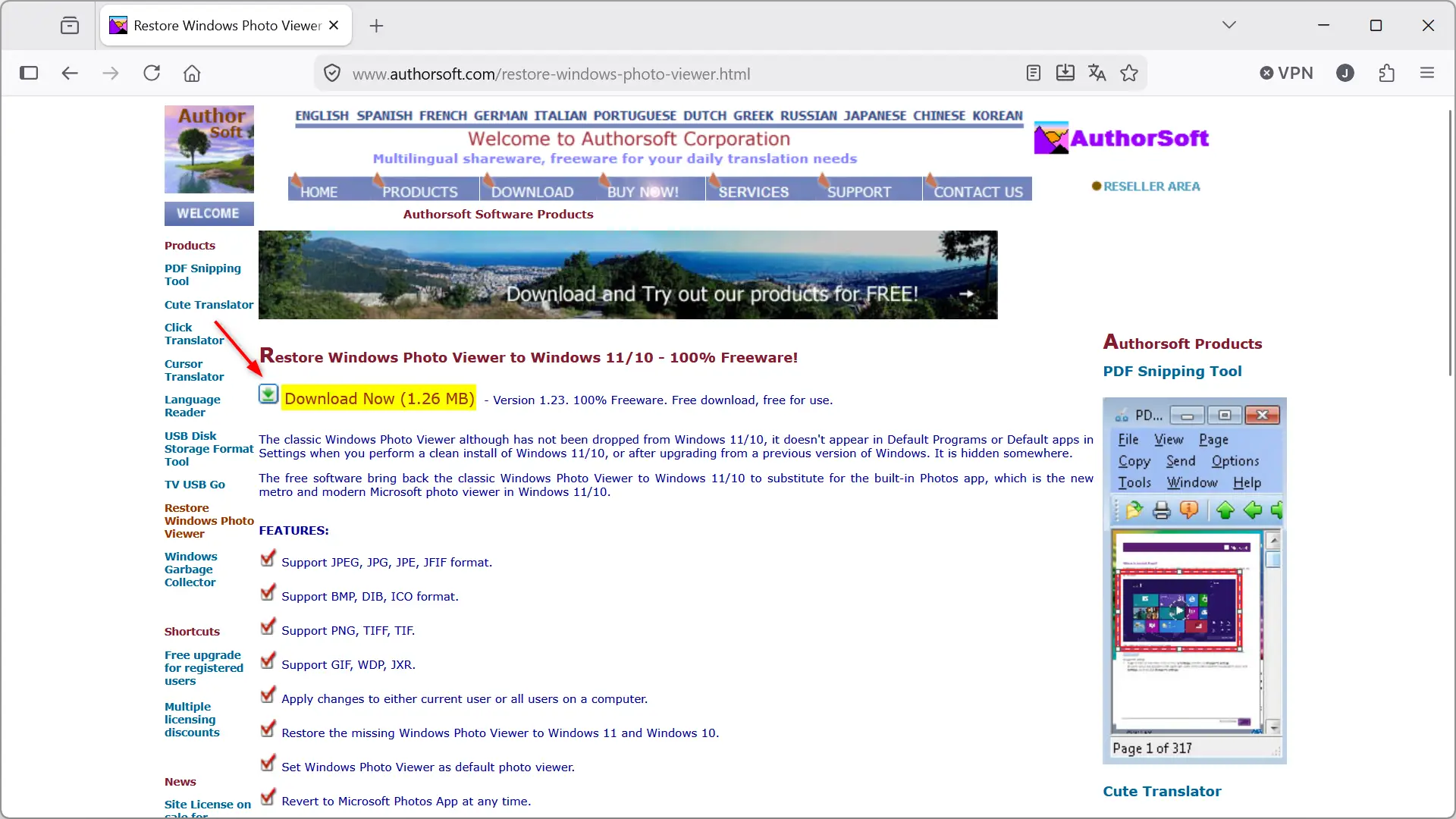Switch language to RUSSIAN
Screen dimensions: 1456x819
pyautogui.click(x=809, y=116)
